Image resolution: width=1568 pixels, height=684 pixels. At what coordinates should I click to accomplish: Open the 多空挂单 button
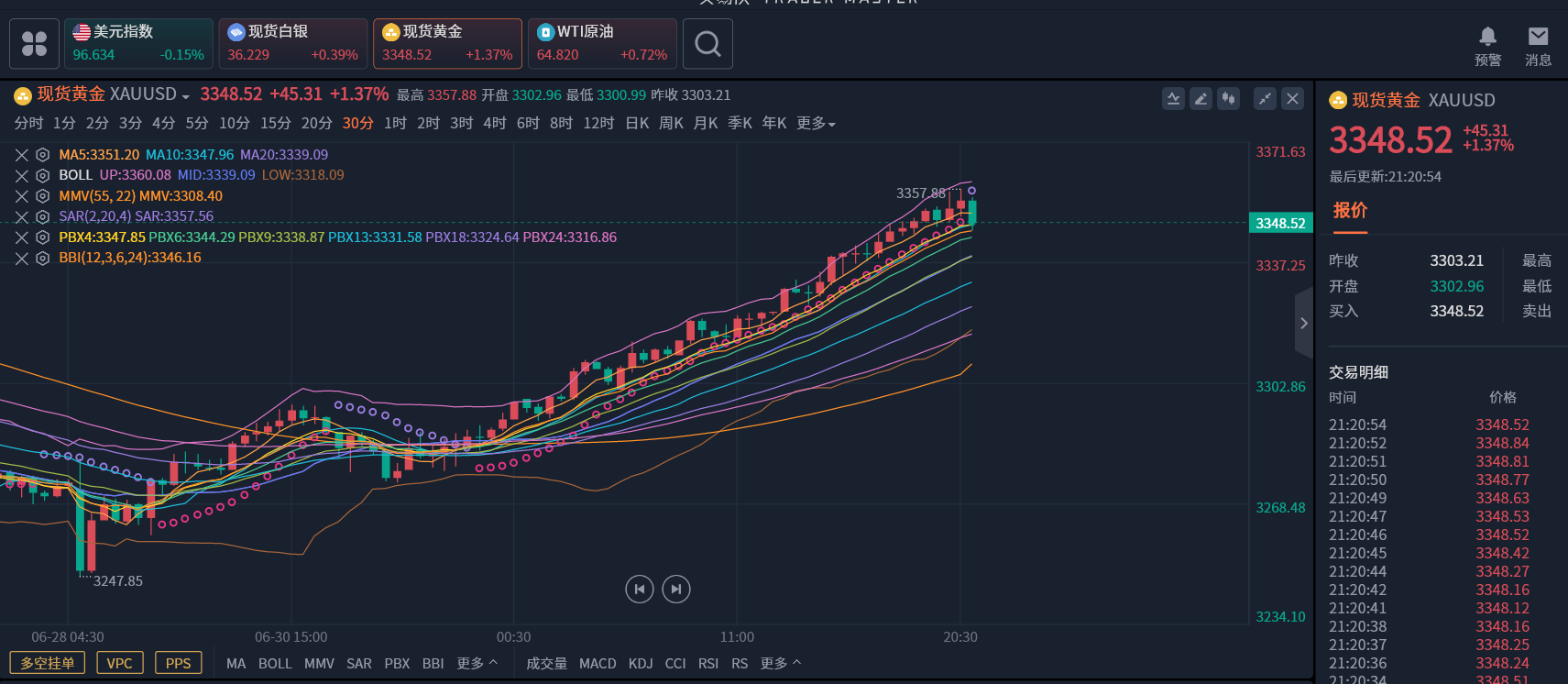click(47, 663)
